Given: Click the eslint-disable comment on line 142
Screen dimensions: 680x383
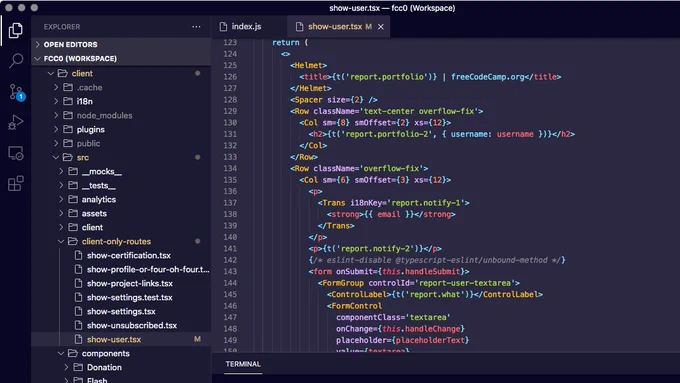Looking at the screenshot, I should [437, 260].
